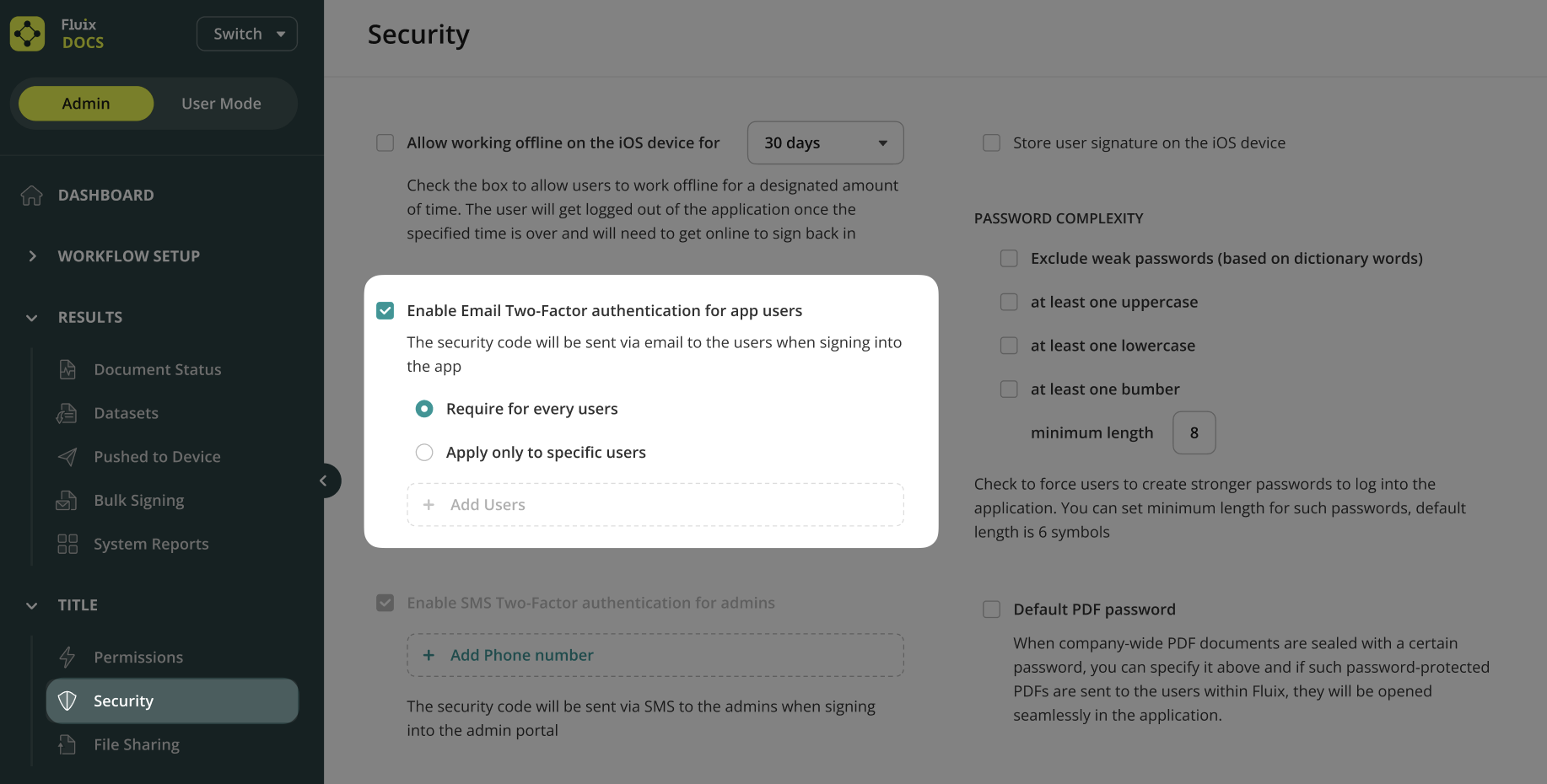Click the Dashboard home icon
Image resolution: width=1547 pixels, height=784 pixels.
(x=32, y=196)
